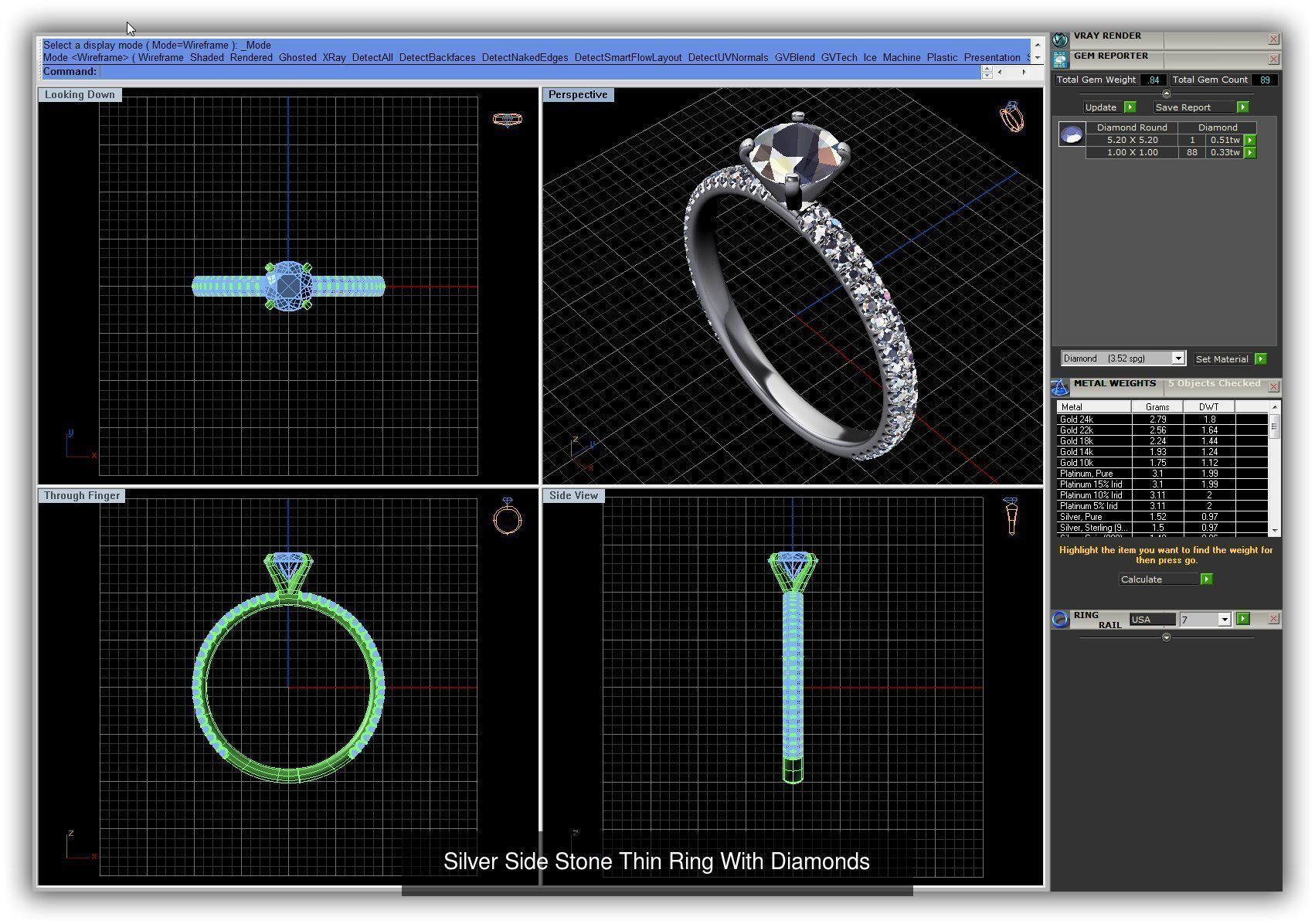
Task: Choose the DetectNakedEdges mode option
Action: click(525, 58)
